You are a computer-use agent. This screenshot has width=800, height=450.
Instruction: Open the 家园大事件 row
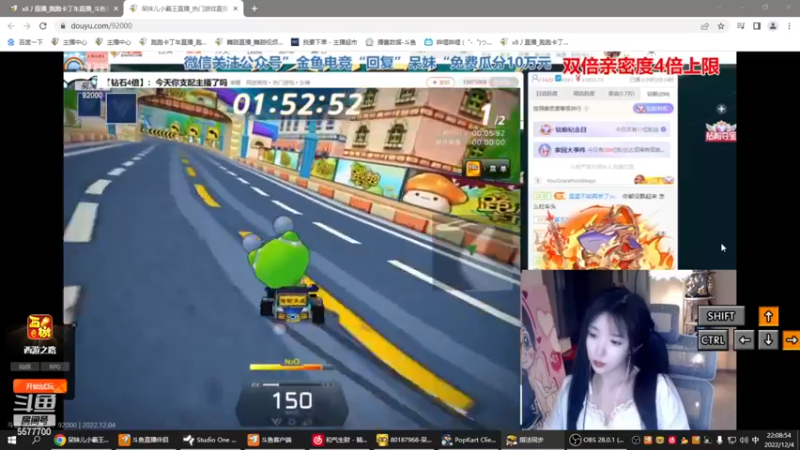click(602, 150)
